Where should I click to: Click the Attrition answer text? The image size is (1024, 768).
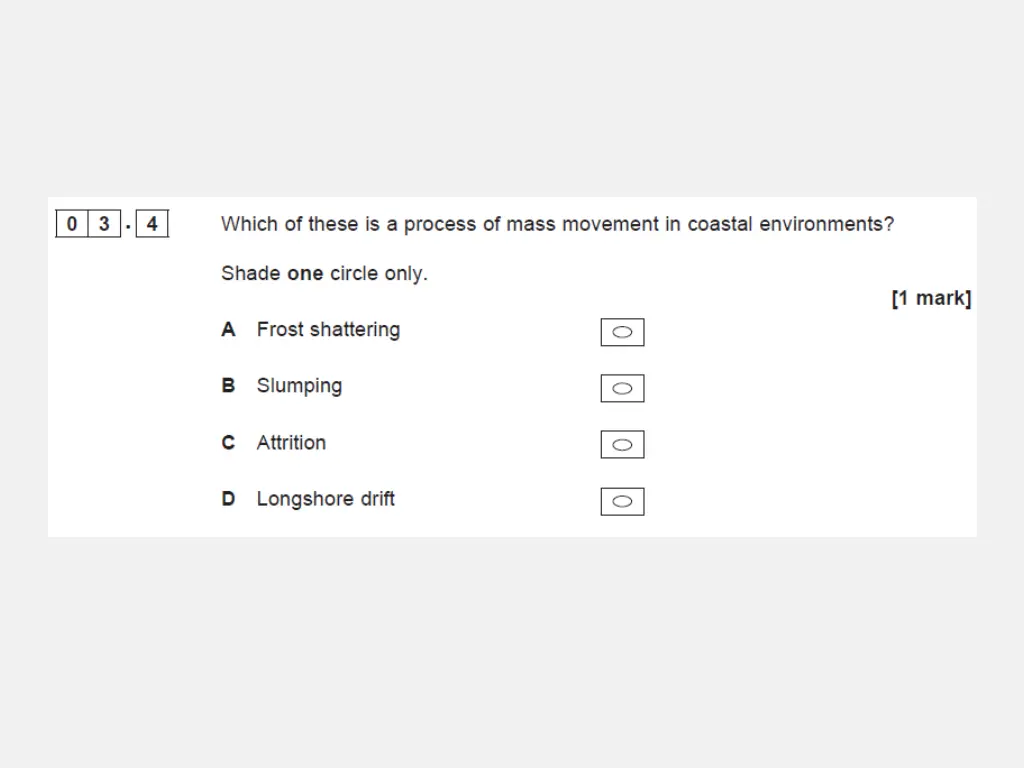[291, 442]
